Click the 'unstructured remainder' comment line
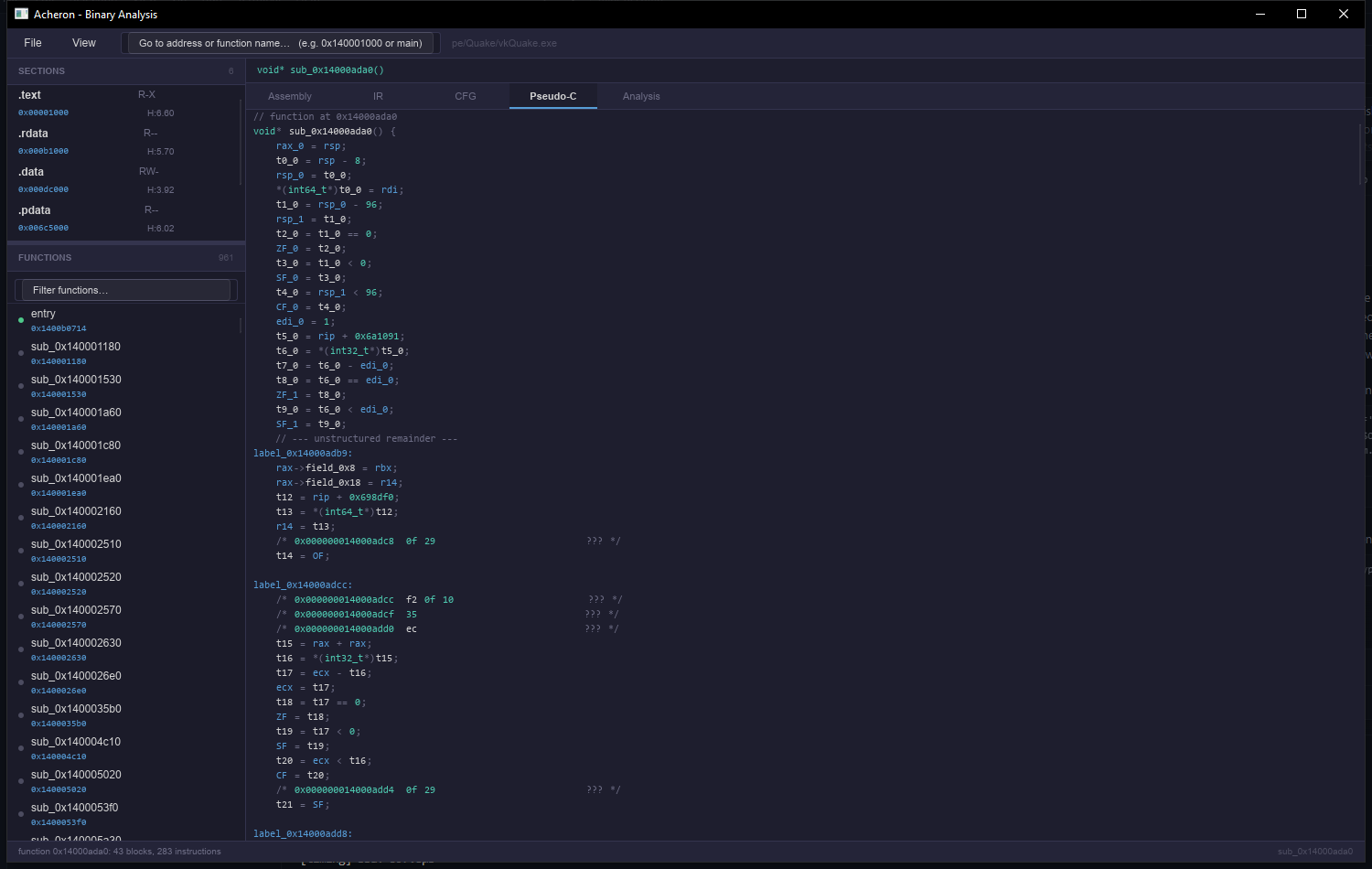The height and width of the screenshot is (869, 1372). coord(367,438)
